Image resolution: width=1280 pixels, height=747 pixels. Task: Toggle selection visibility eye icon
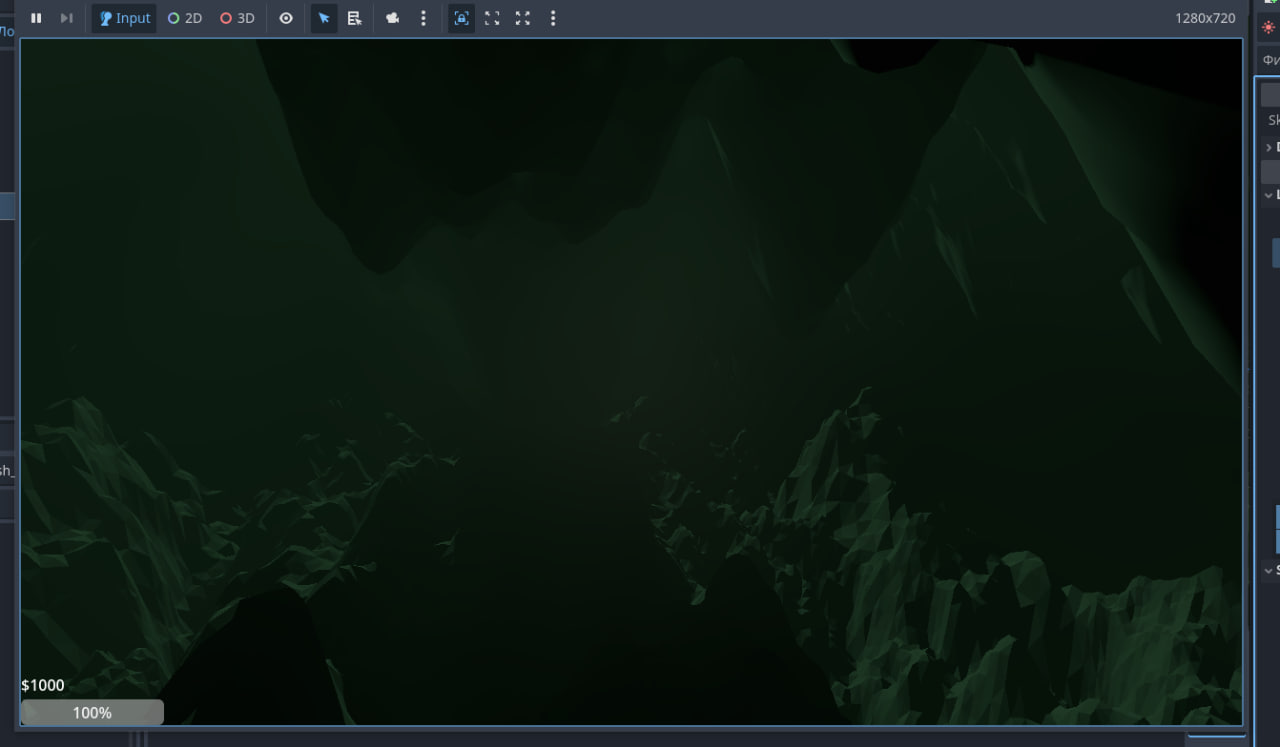point(286,18)
